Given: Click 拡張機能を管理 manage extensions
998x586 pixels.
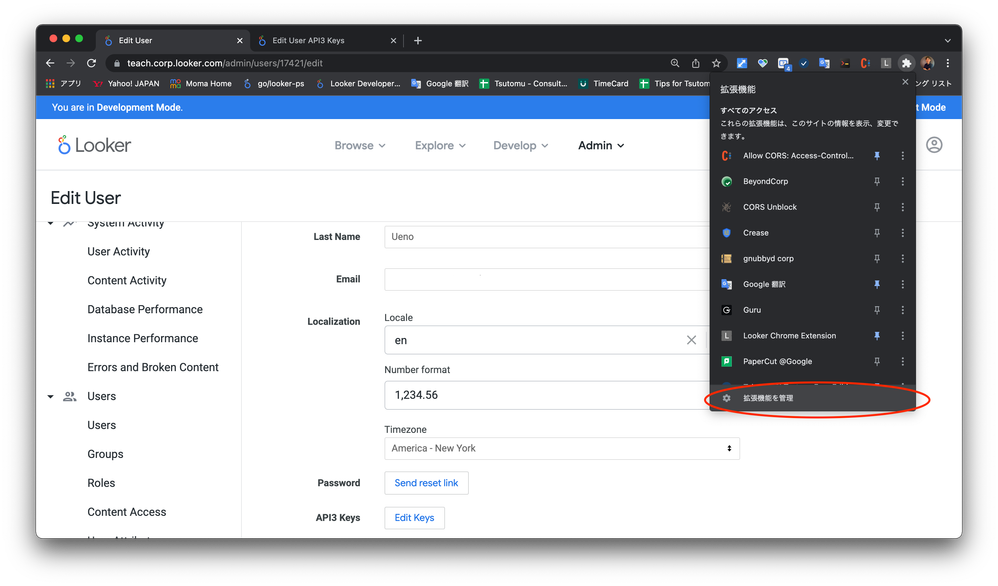Looking at the screenshot, I should coord(813,398).
